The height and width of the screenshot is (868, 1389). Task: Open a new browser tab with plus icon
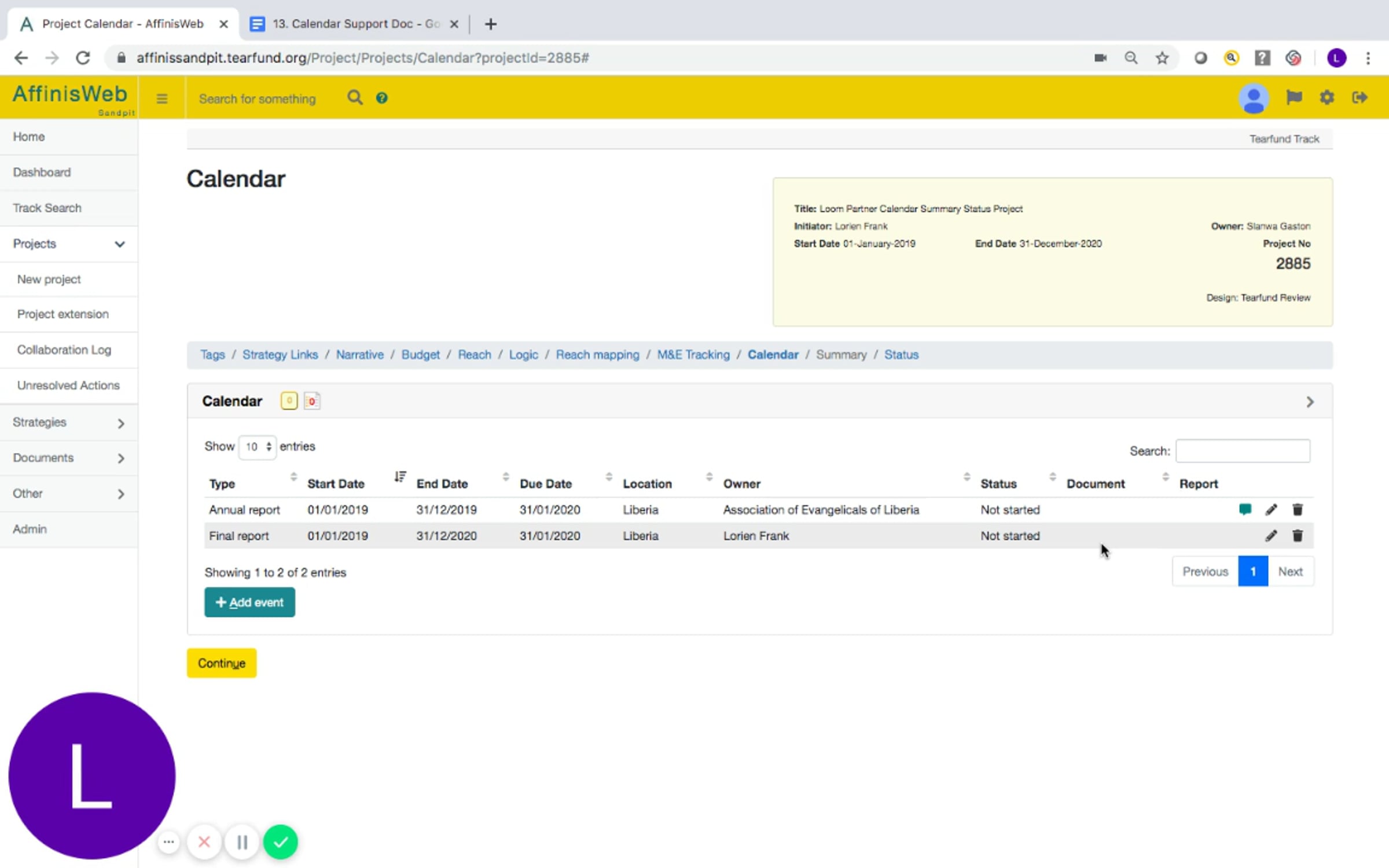[x=491, y=24]
